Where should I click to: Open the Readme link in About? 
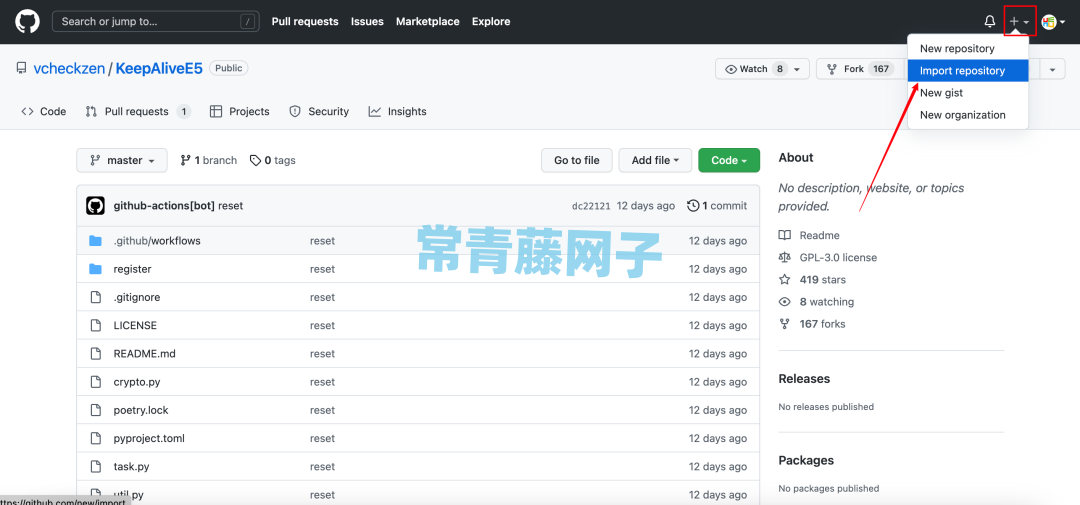point(809,236)
